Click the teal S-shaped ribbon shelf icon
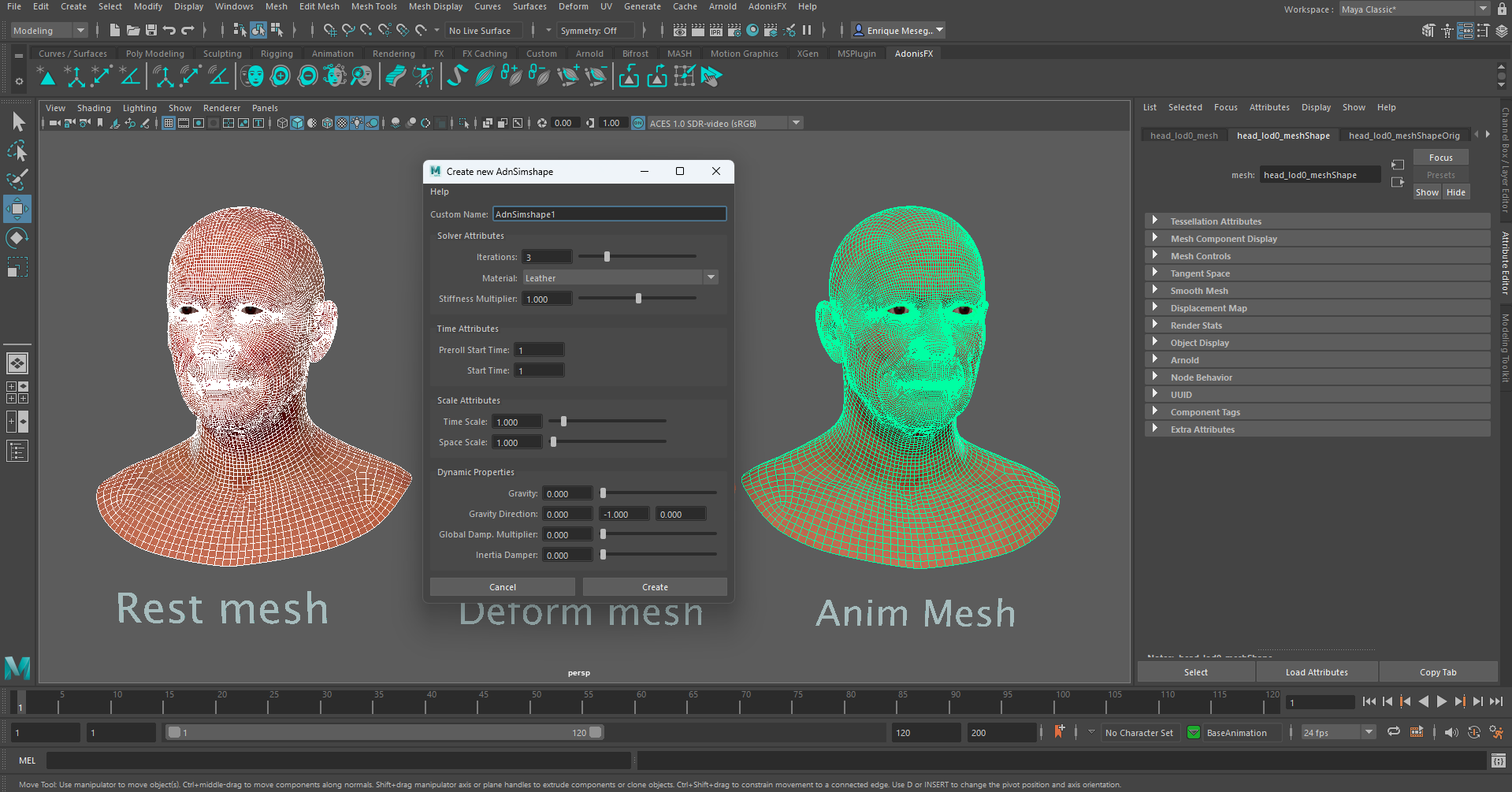 click(457, 76)
